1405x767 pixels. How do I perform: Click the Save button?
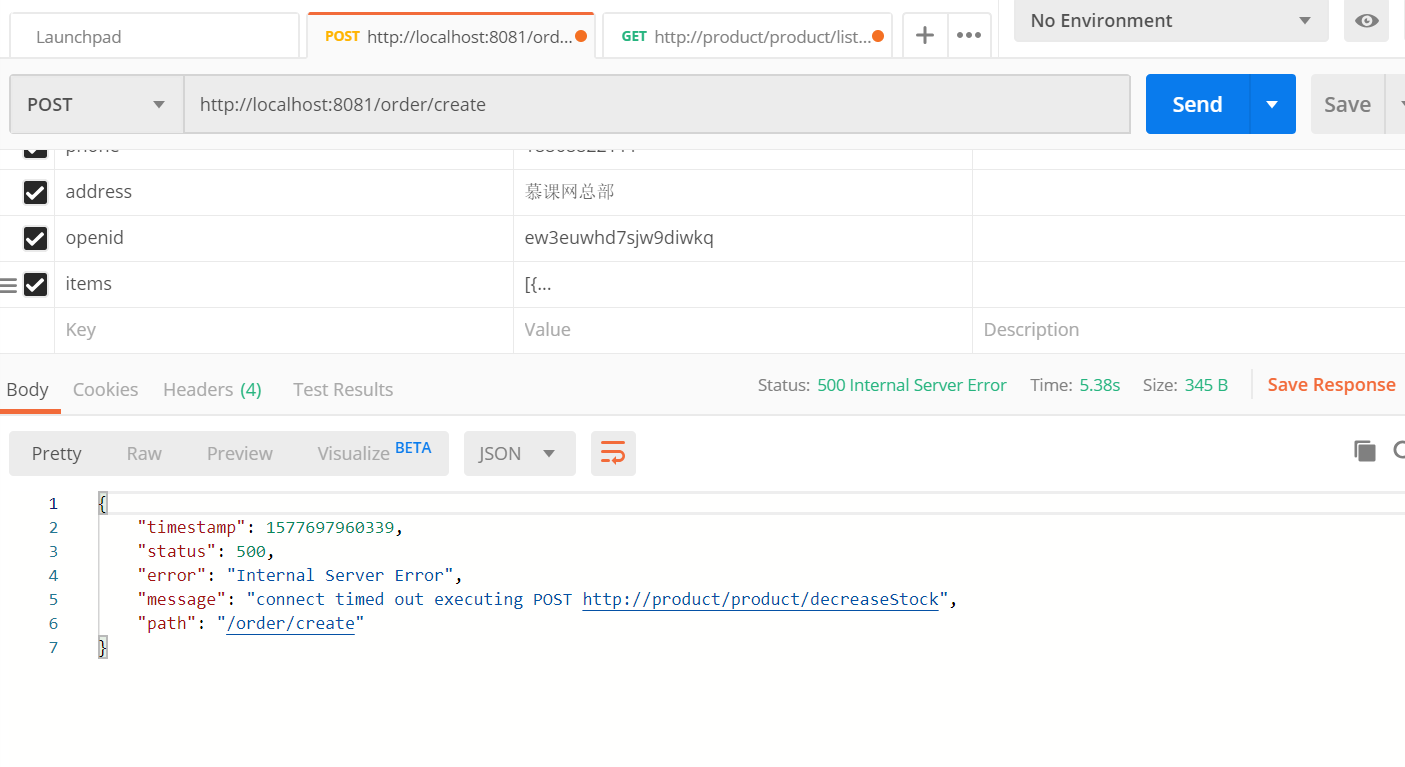[x=1347, y=104]
